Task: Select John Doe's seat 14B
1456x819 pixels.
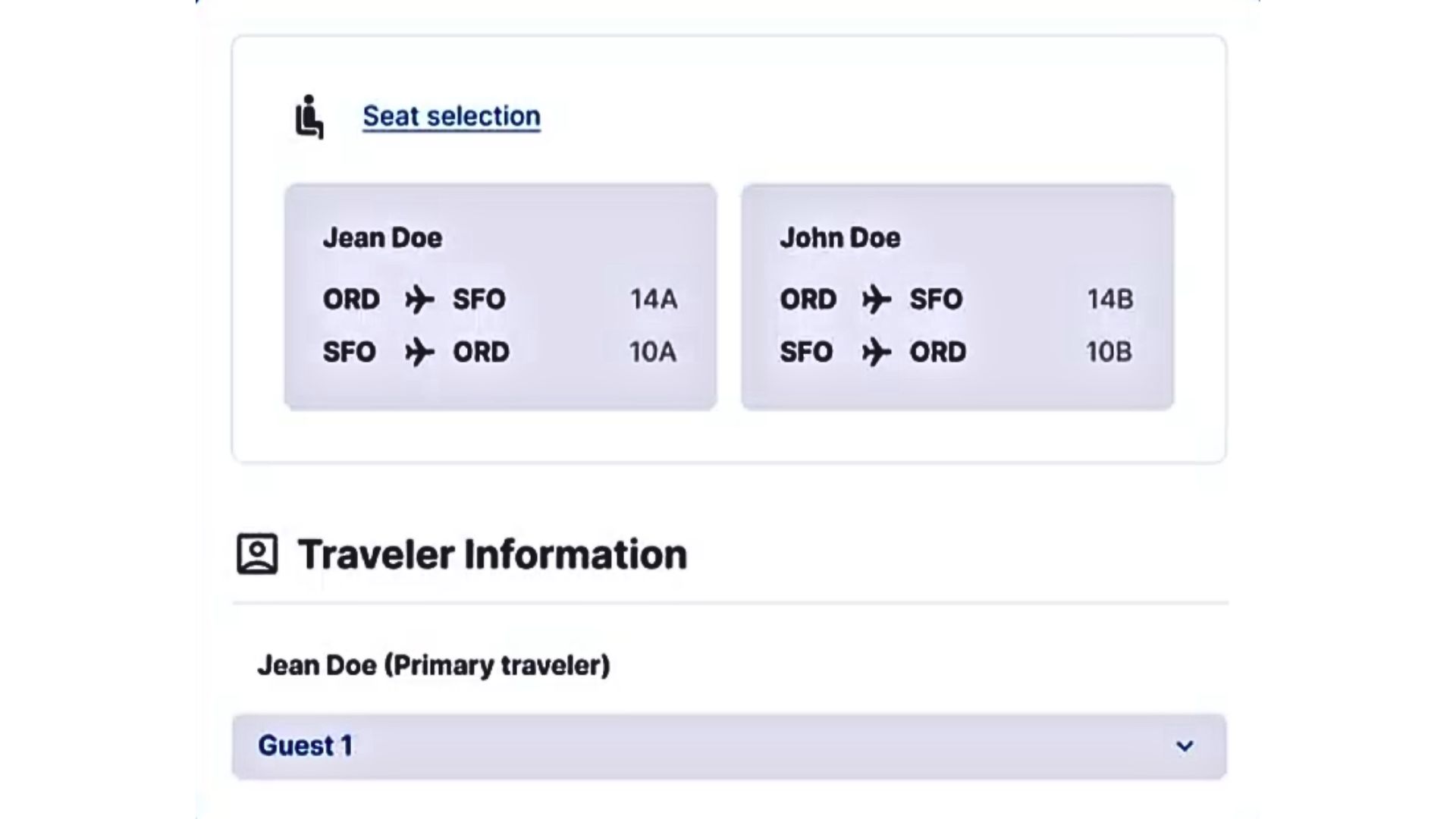Action: click(x=1110, y=300)
